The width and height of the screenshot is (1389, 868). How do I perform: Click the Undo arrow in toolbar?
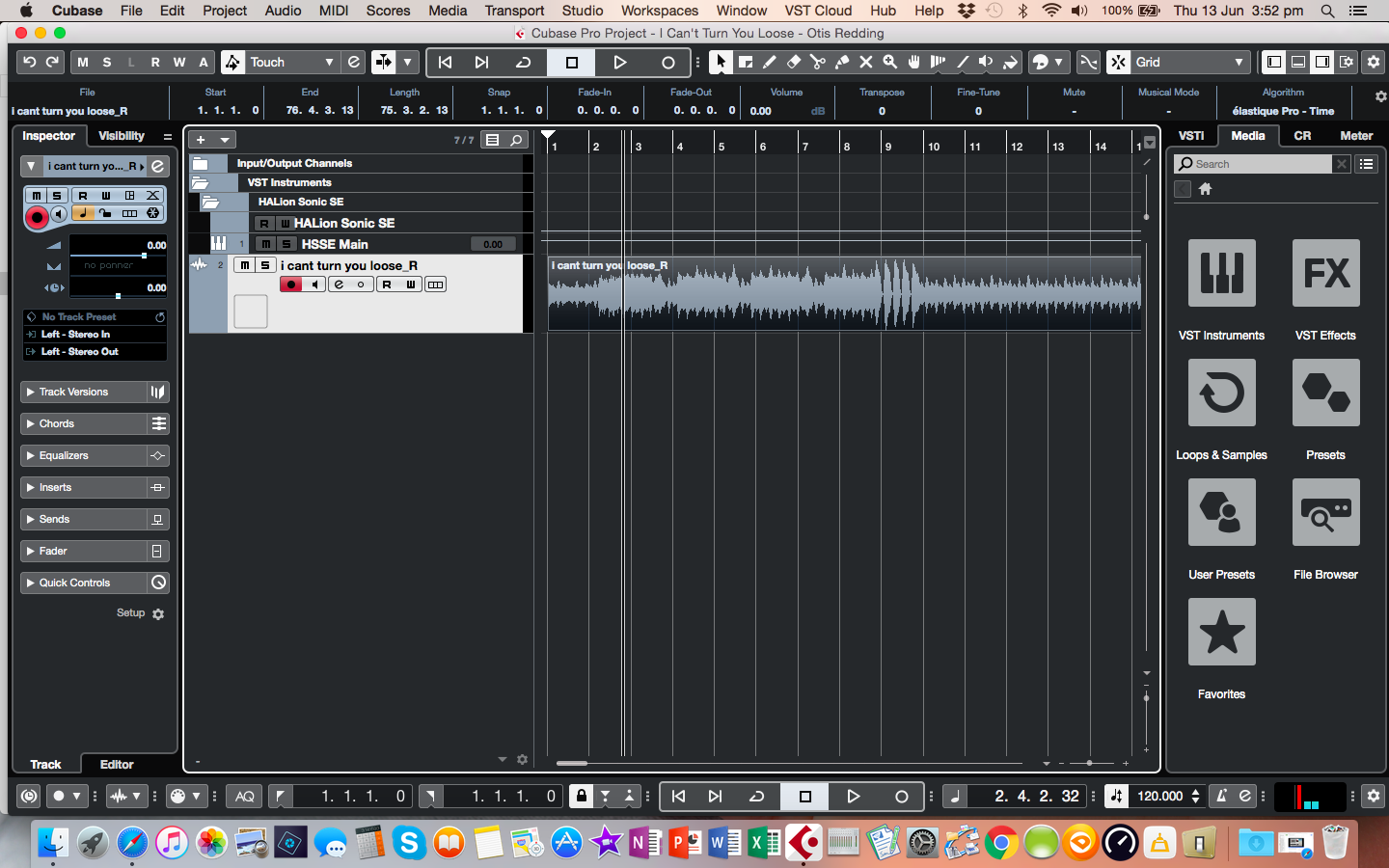[x=29, y=62]
